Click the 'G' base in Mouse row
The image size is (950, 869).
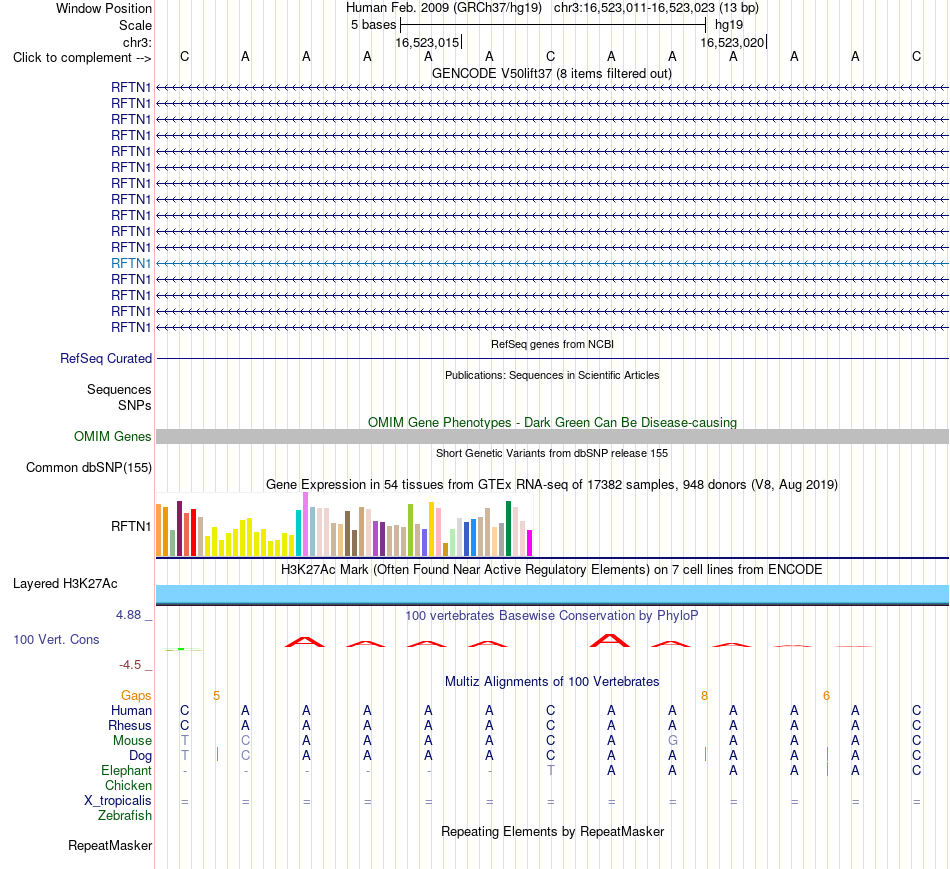673,741
